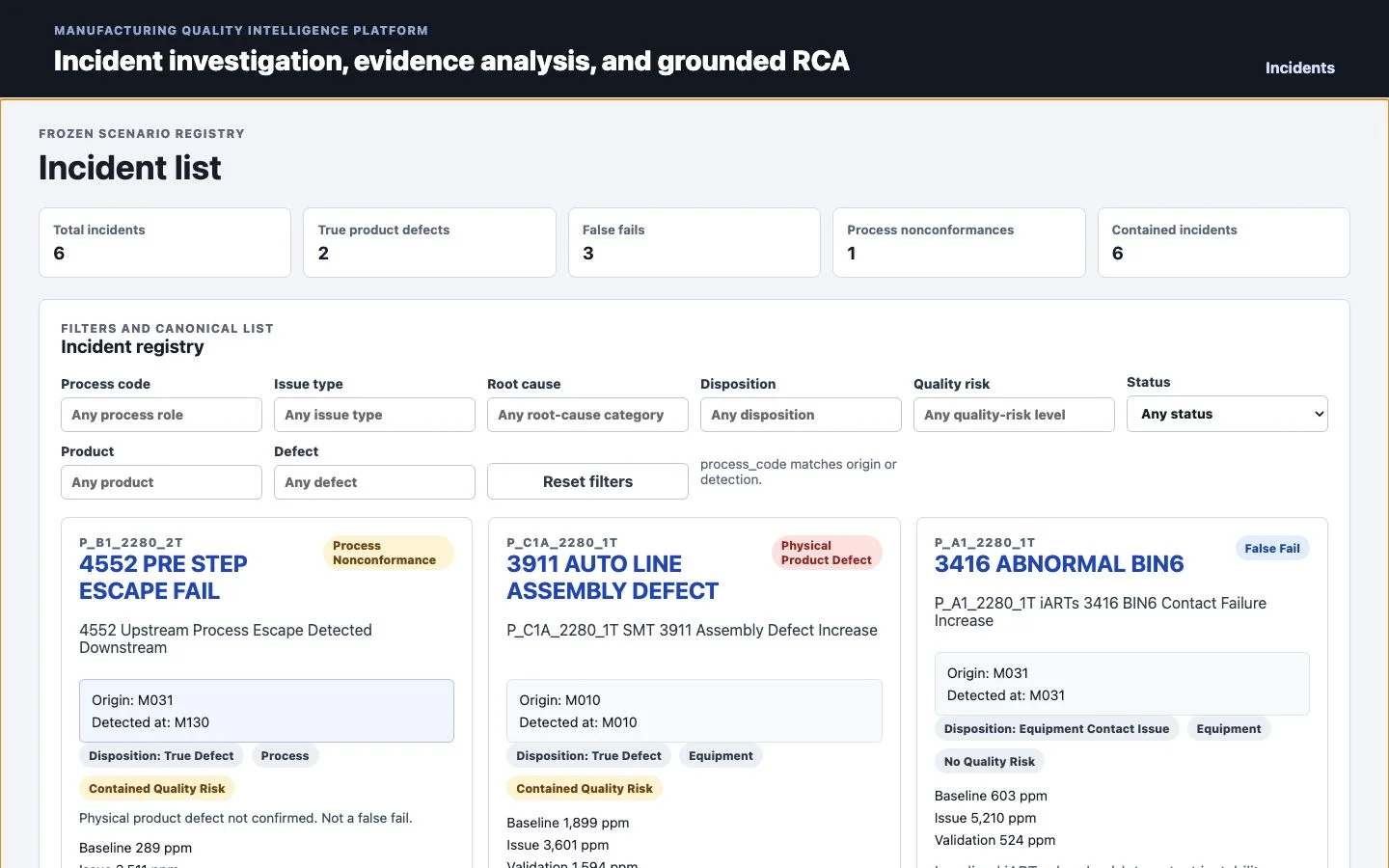Click the Disposition filter input

pyautogui.click(x=801, y=415)
